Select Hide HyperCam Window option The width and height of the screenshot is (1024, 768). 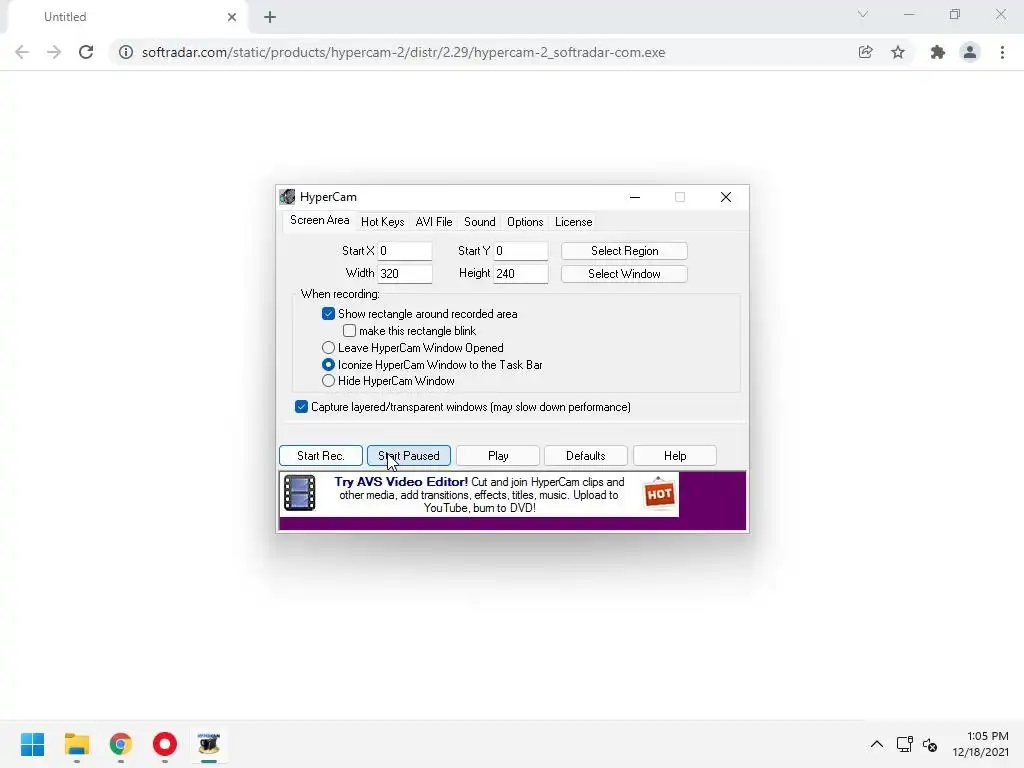click(328, 381)
